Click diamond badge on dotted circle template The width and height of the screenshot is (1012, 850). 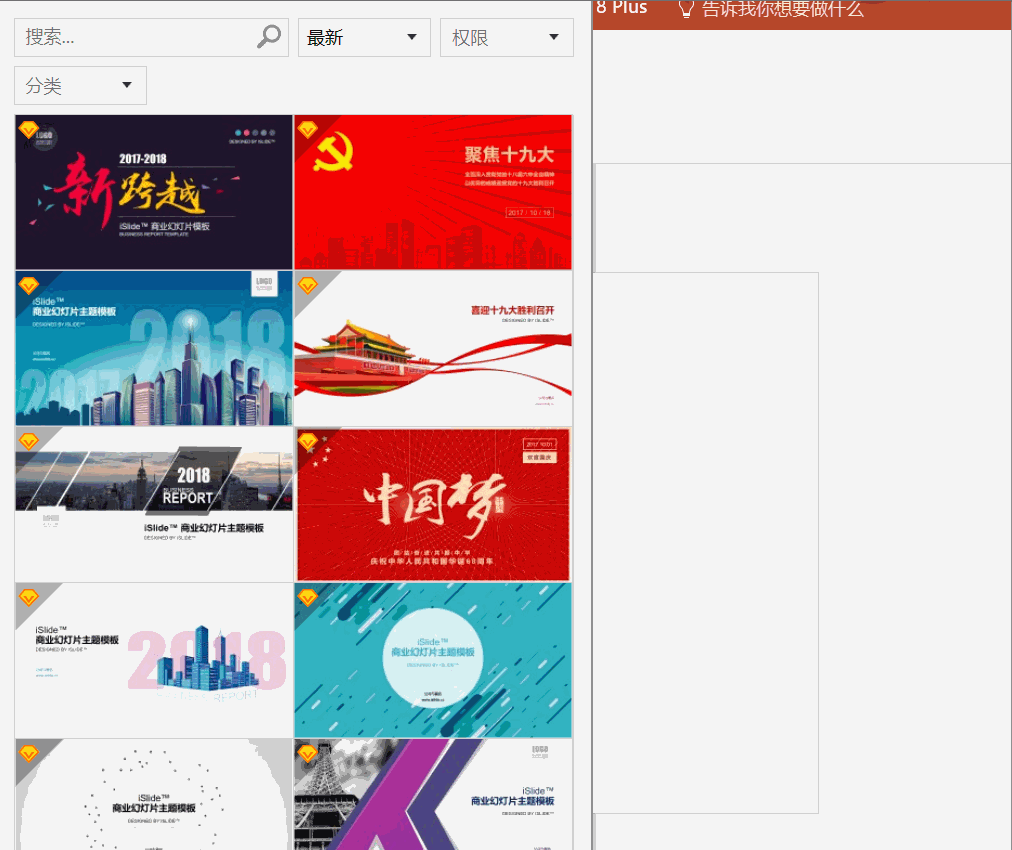tap(28, 753)
